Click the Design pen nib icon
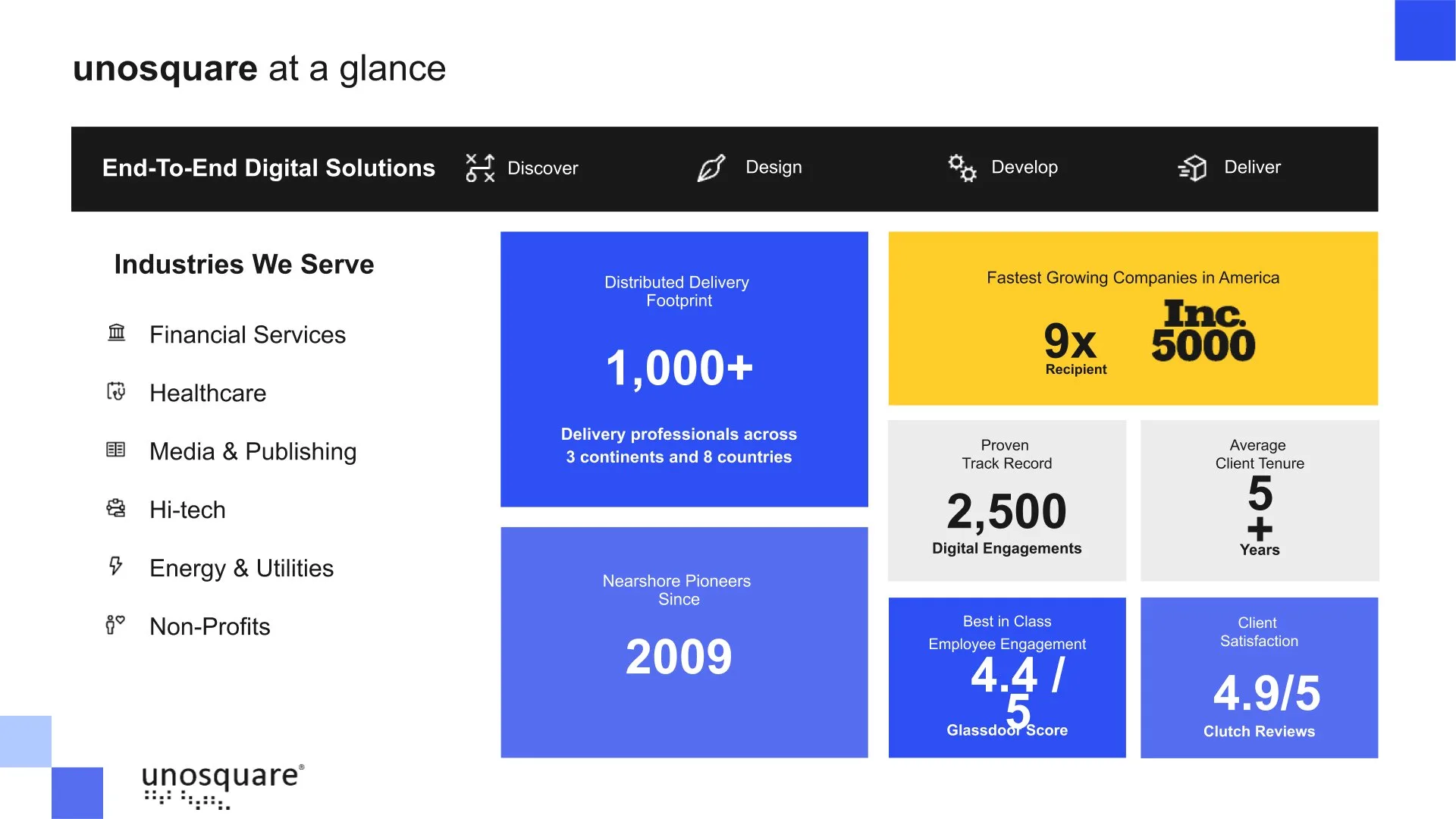This screenshot has width=1456, height=819. [711, 168]
